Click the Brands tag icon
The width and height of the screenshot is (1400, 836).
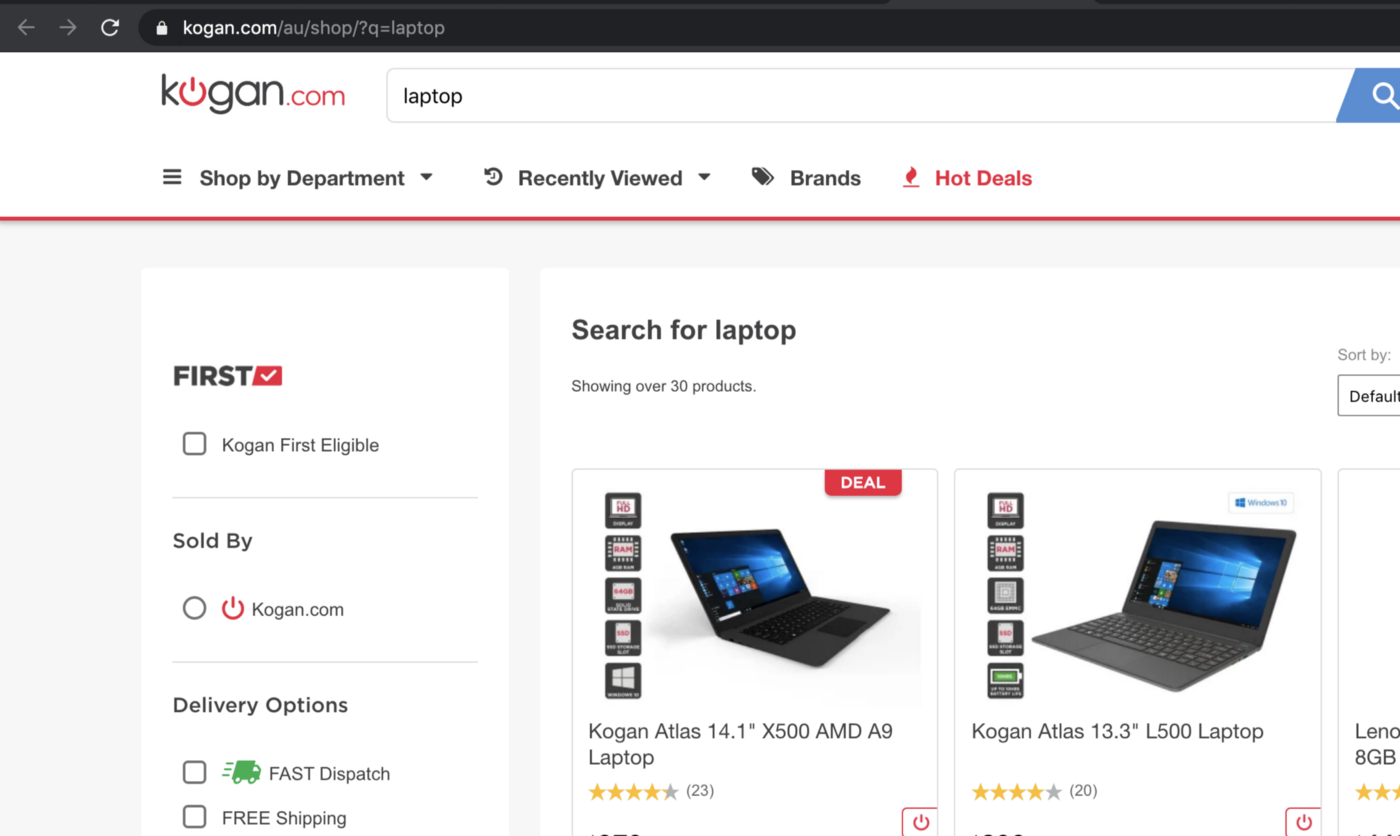click(x=763, y=177)
